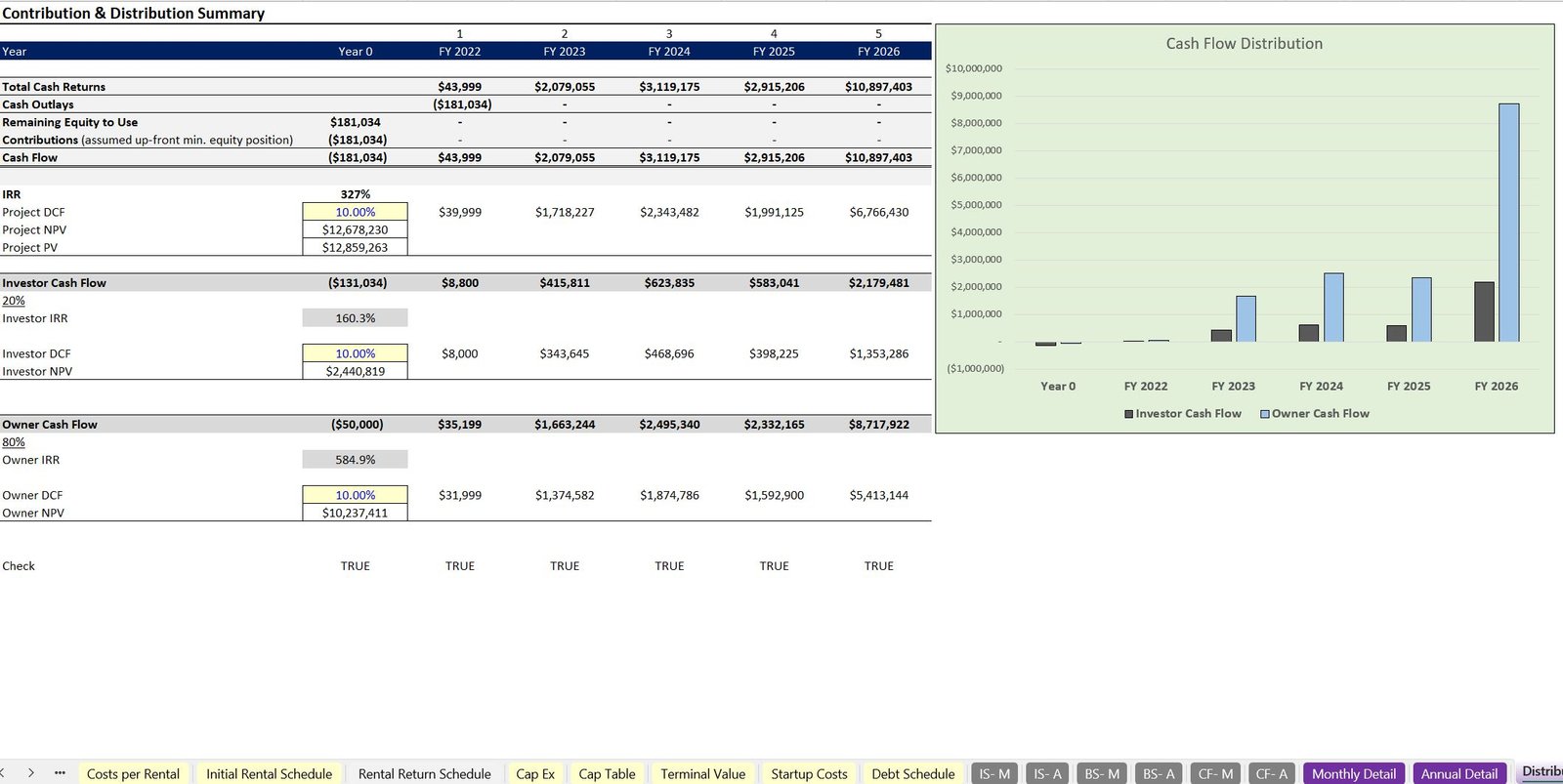Click the next sheet navigation arrow
Viewport: 1563px width, 784px height.
coord(31,772)
